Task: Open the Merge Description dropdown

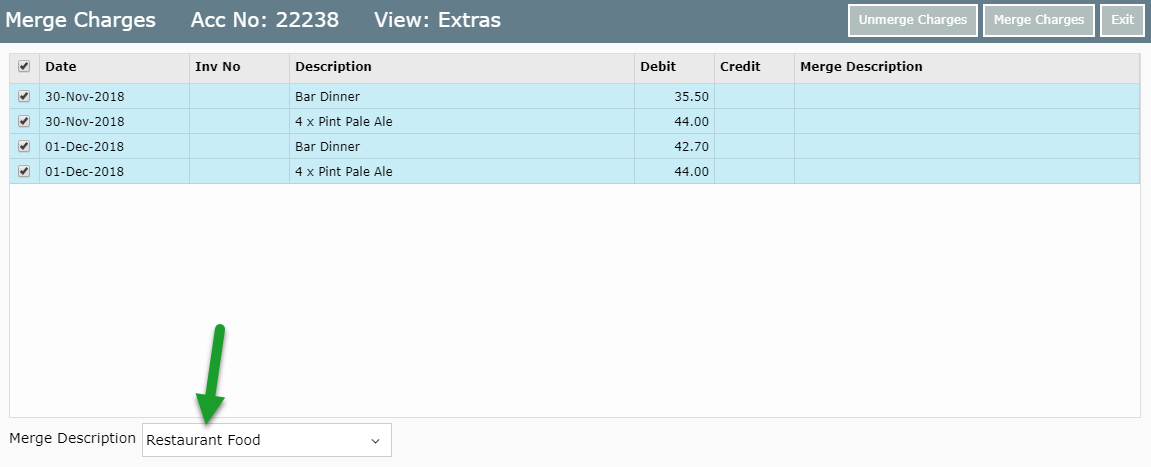Action: [x=266, y=440]
